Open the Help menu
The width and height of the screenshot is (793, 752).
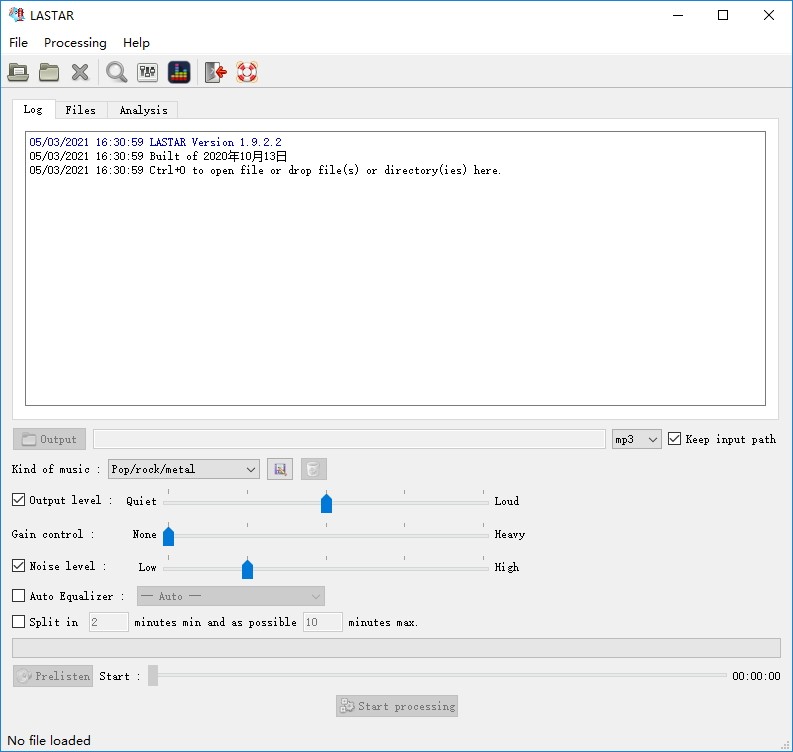136,42
